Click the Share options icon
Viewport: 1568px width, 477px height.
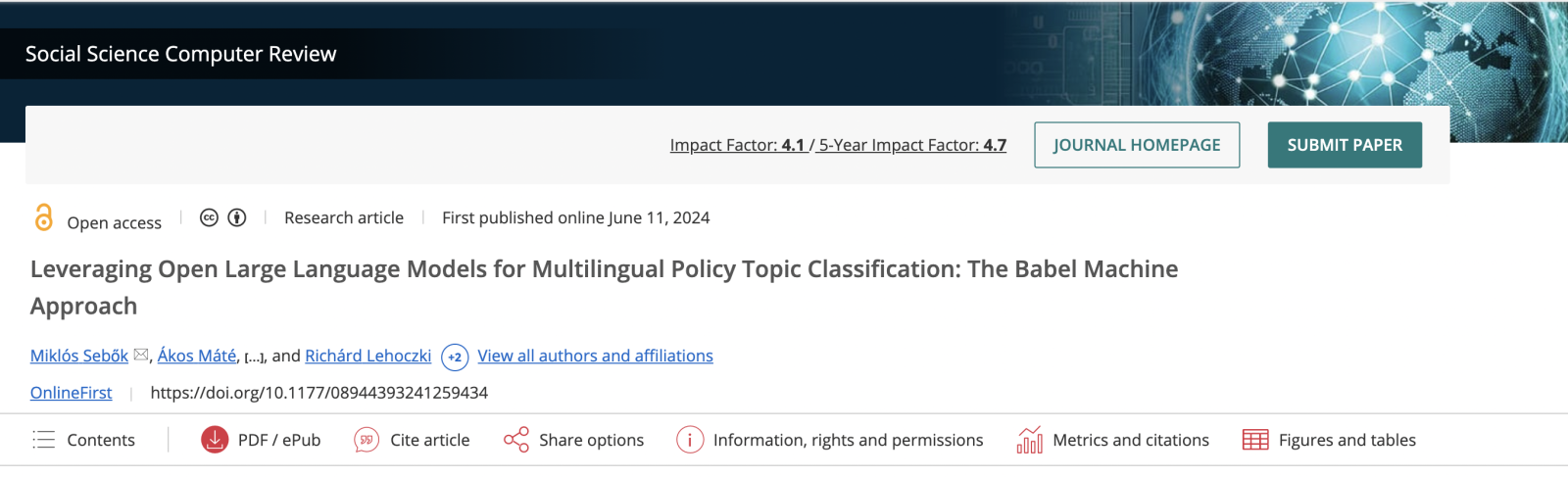[516, 440]
